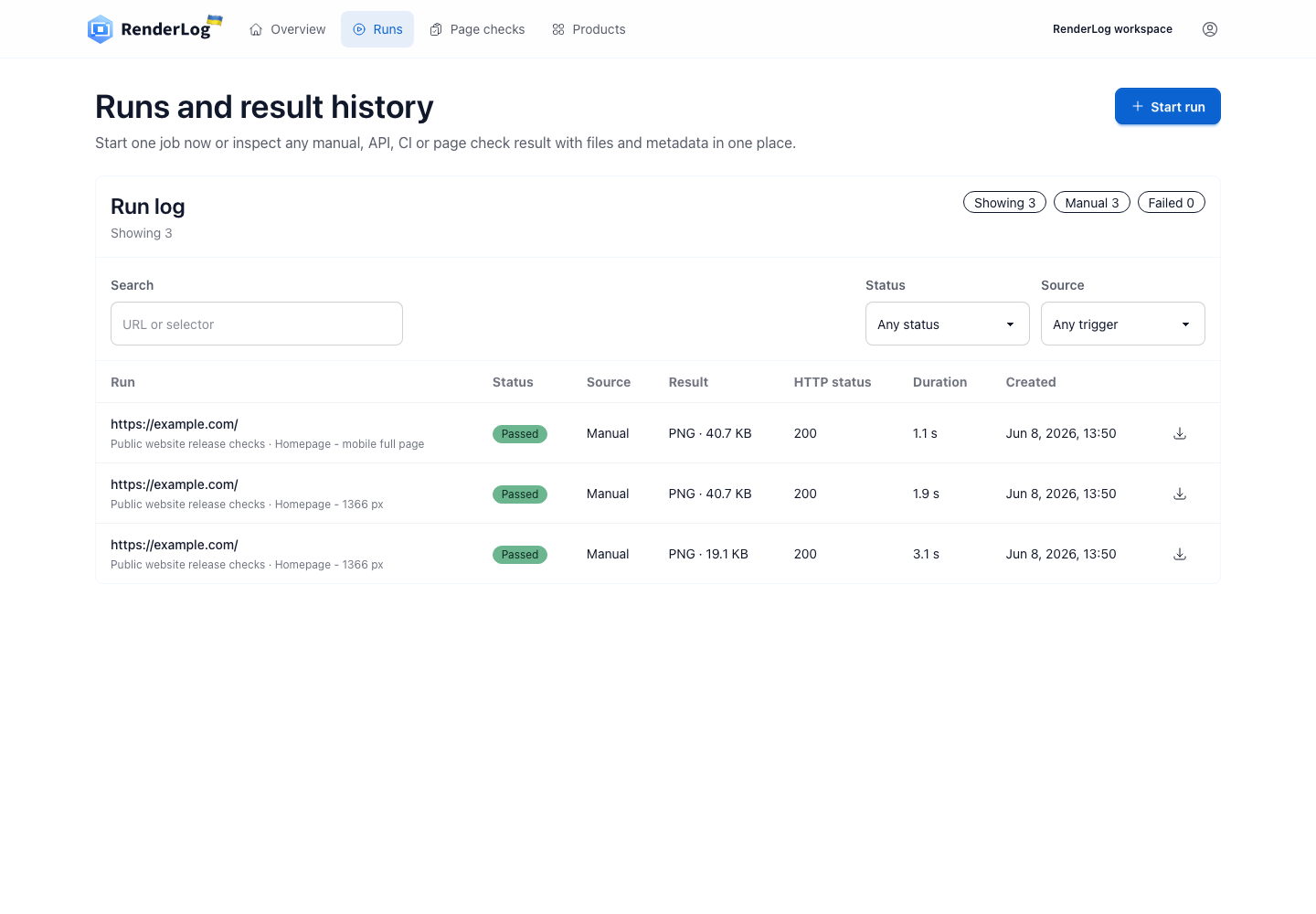Image resolution: width=1316 pixels, height=914 pixels.
Task: Expand the Any trigger source dropdown
Action: (1123, 324)
